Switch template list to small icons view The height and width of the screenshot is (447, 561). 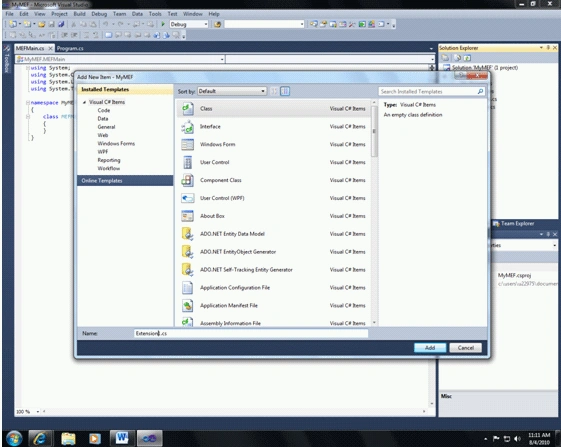[x=274, y=91]
